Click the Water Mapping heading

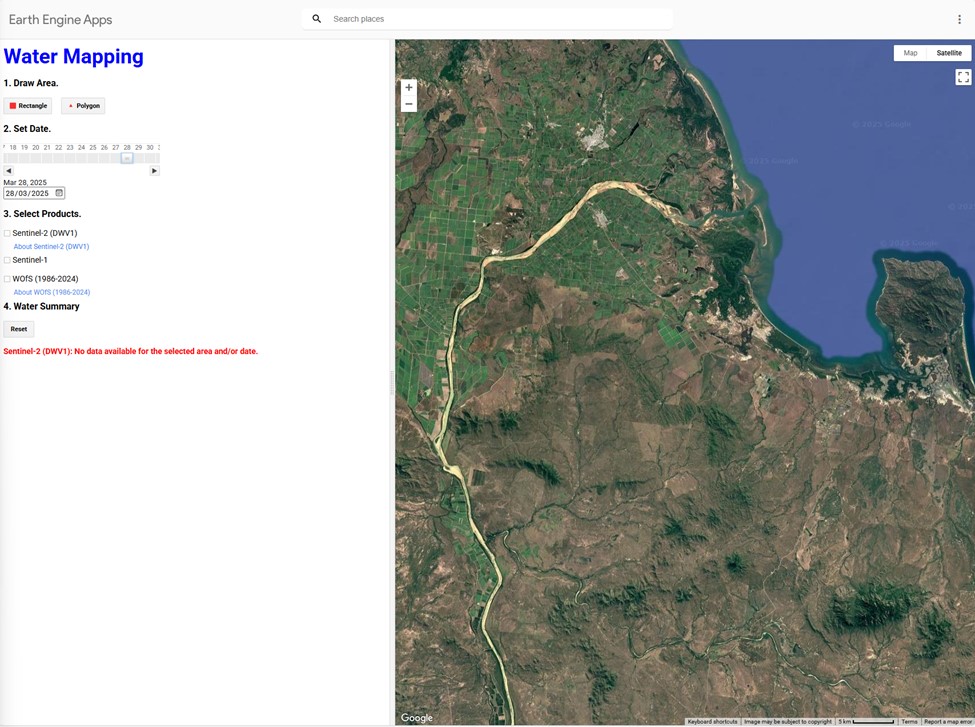(73, 57)
